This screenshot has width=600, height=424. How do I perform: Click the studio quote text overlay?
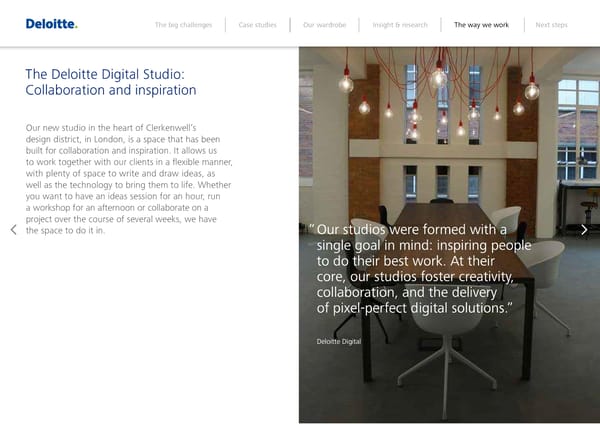coord(420,269)
